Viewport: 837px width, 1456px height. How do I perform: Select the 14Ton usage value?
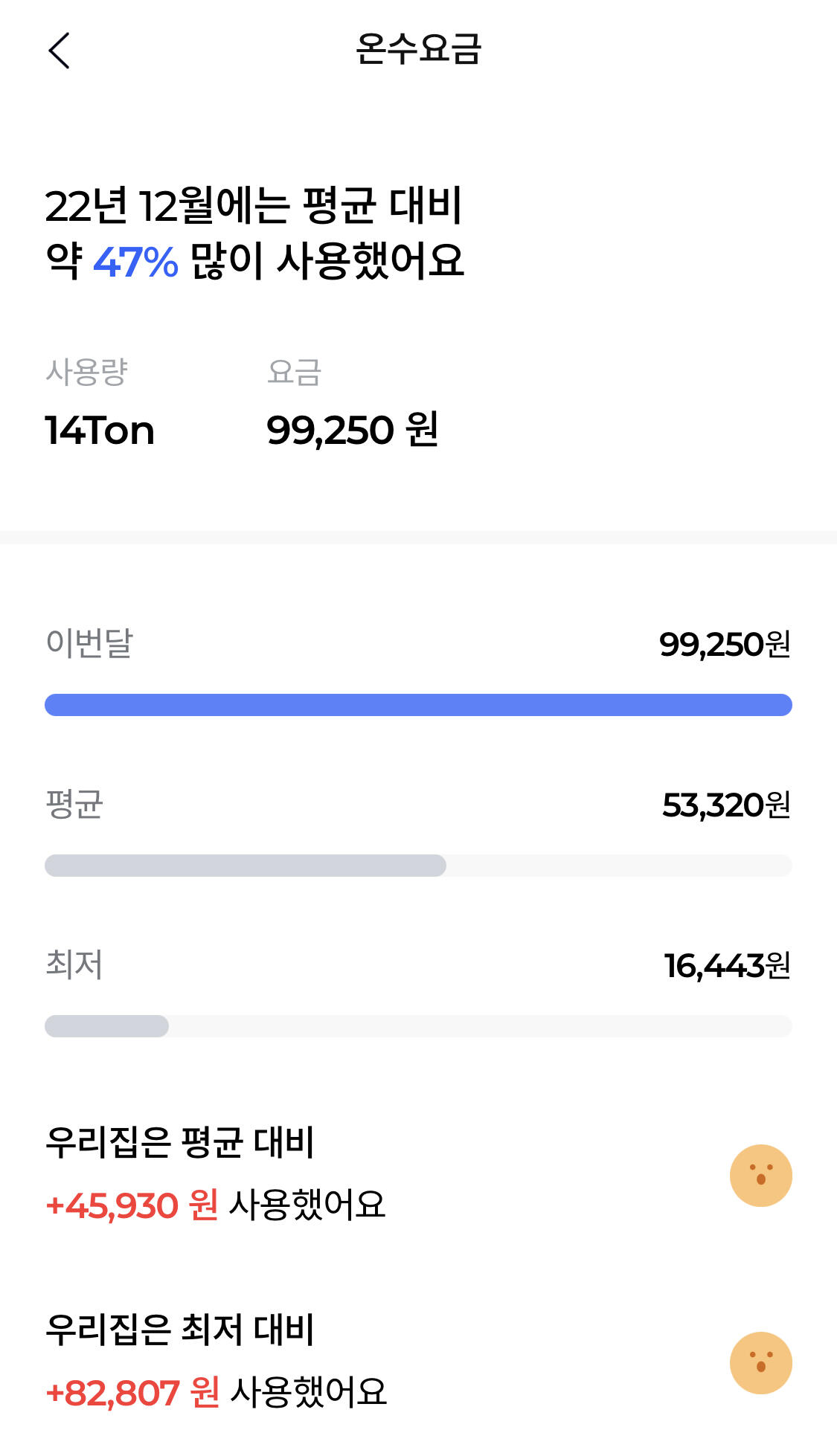[100, 431]
